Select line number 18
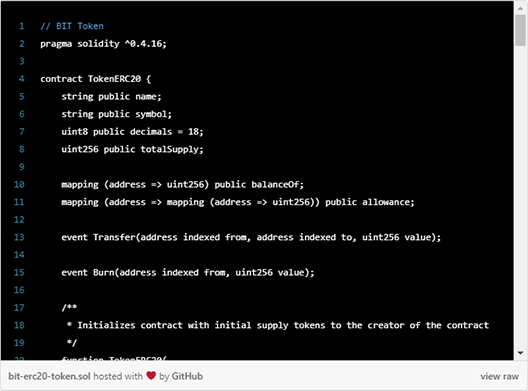This screenshot has width=528, height=391. (19, 325)
